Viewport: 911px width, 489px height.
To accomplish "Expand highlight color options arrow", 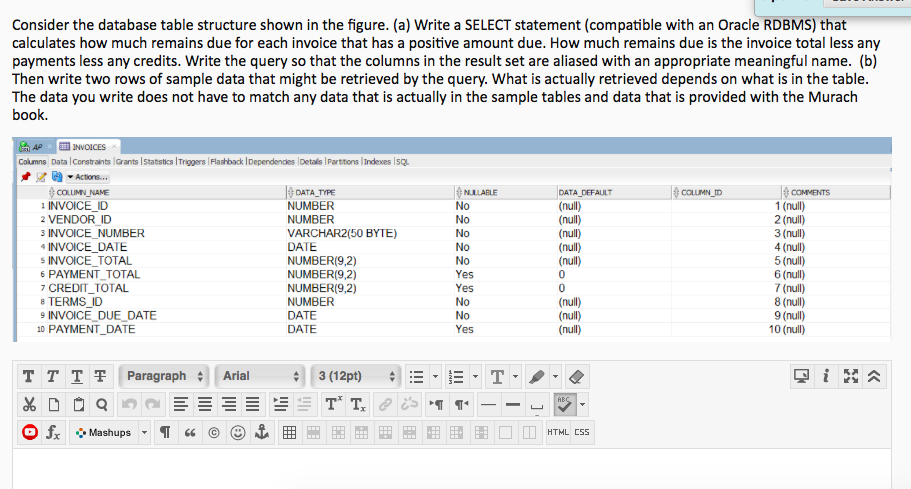I will point(555,376).
